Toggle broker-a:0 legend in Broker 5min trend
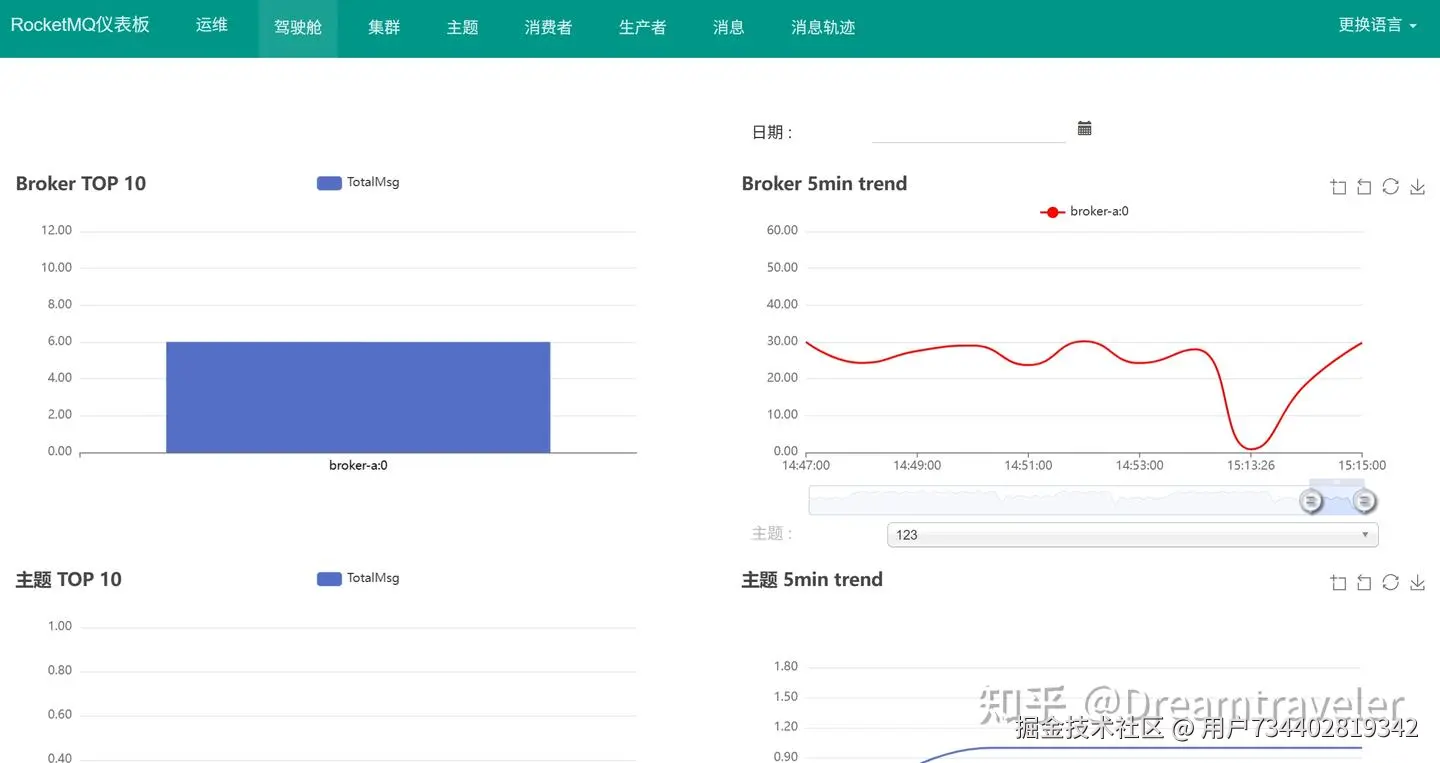 point(1085,212)
